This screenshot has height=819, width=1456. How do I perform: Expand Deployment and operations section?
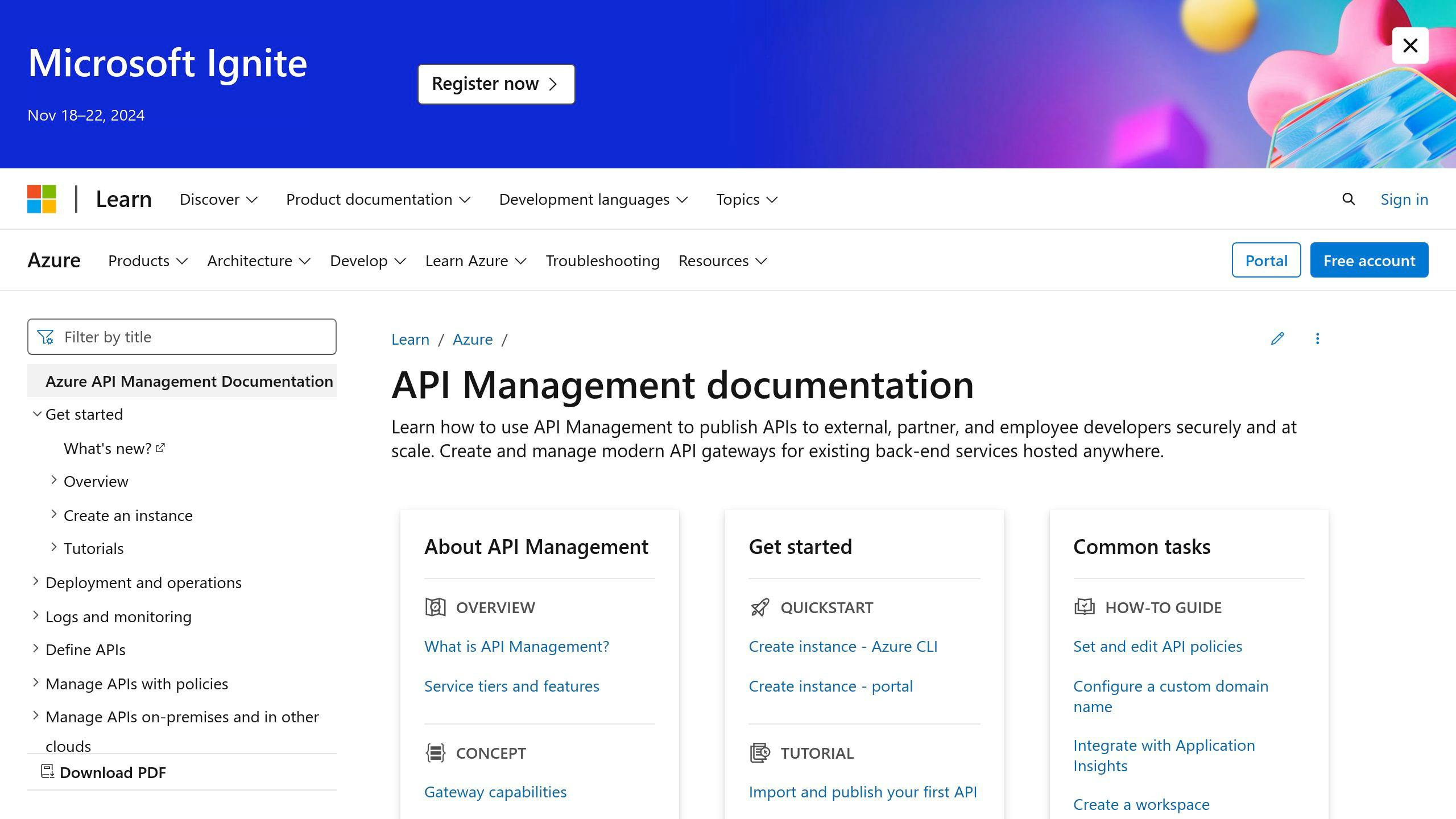point(36,581)
